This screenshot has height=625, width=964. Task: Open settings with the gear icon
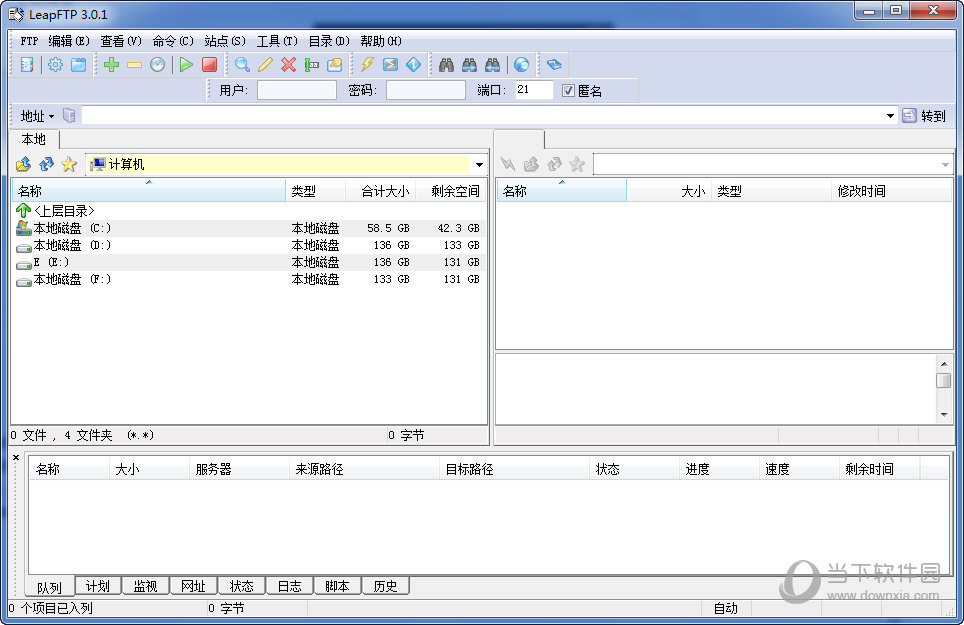point(55,65)
